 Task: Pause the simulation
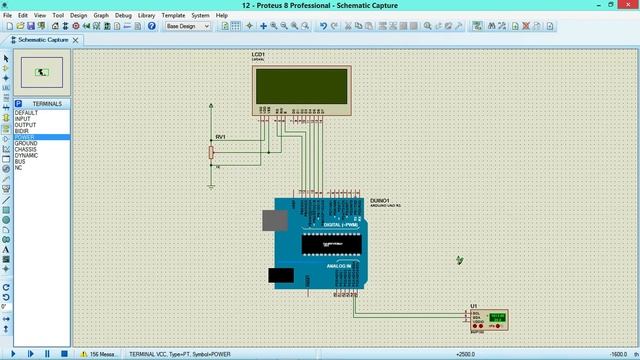click(47, 354)
